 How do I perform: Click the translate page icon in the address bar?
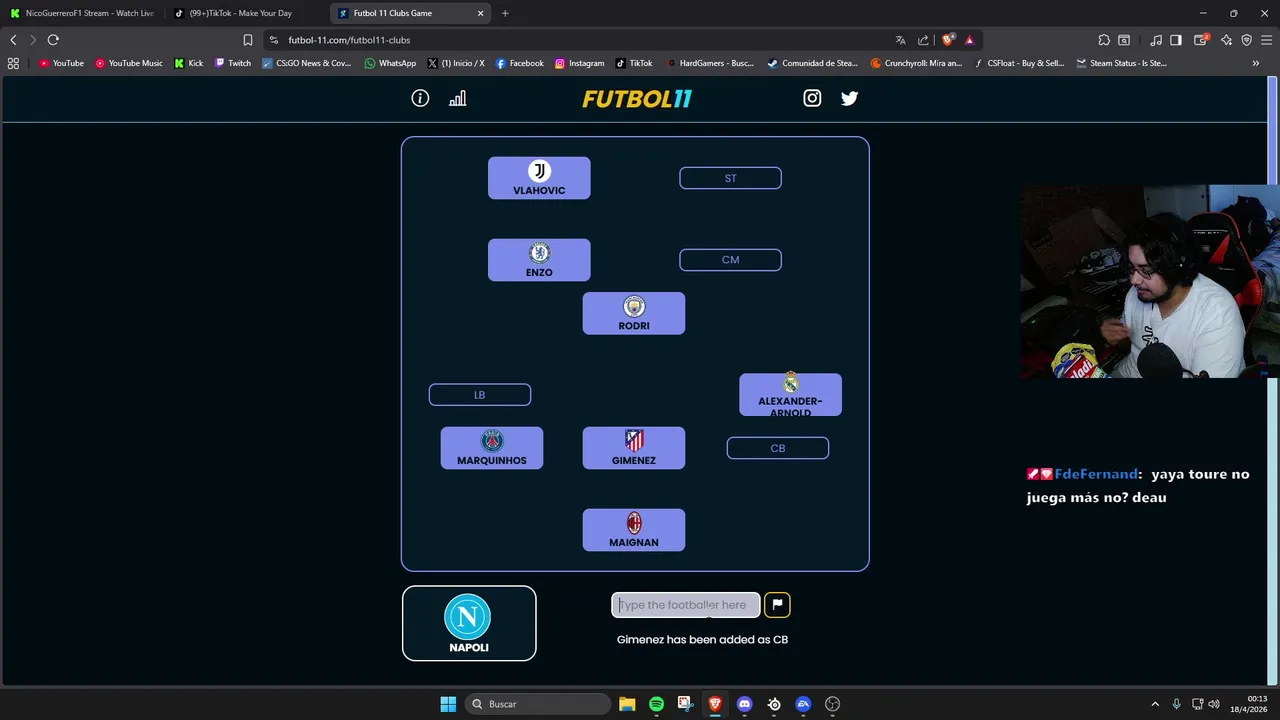[900, 40]
